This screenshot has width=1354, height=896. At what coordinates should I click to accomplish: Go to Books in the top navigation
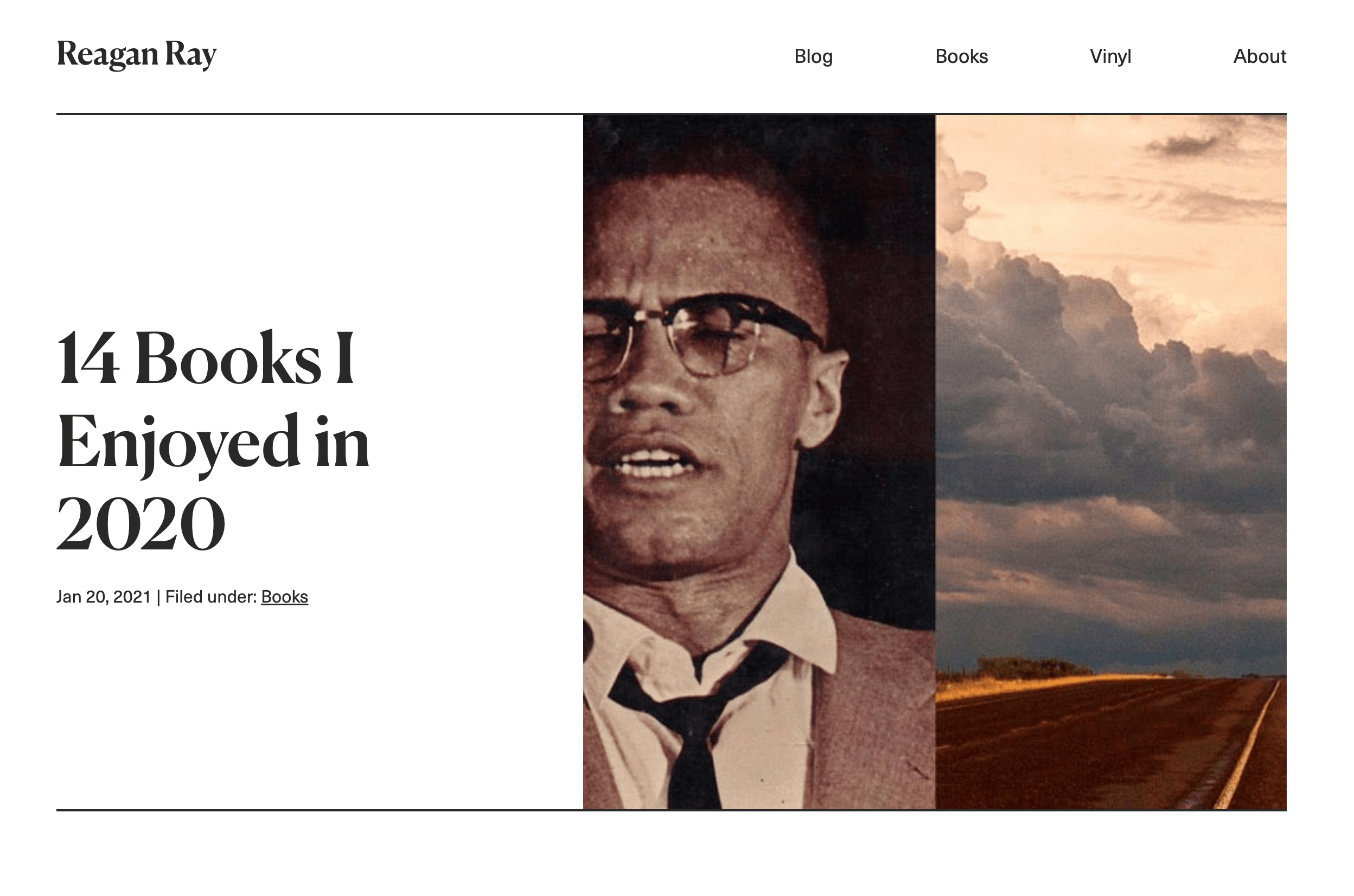[961, 56]
